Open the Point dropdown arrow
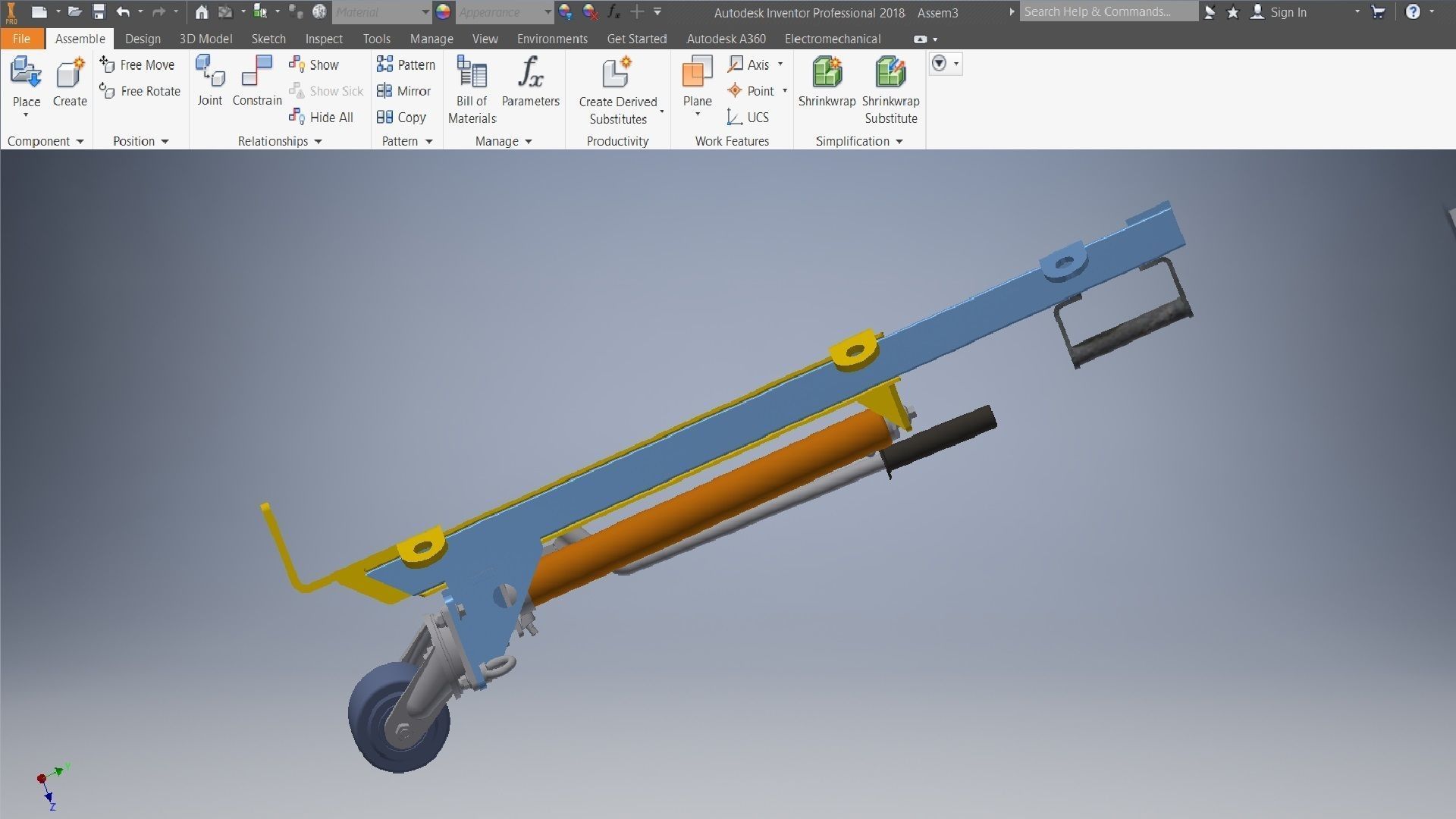This screenshot has height=819, width=1456. (785, 91)
